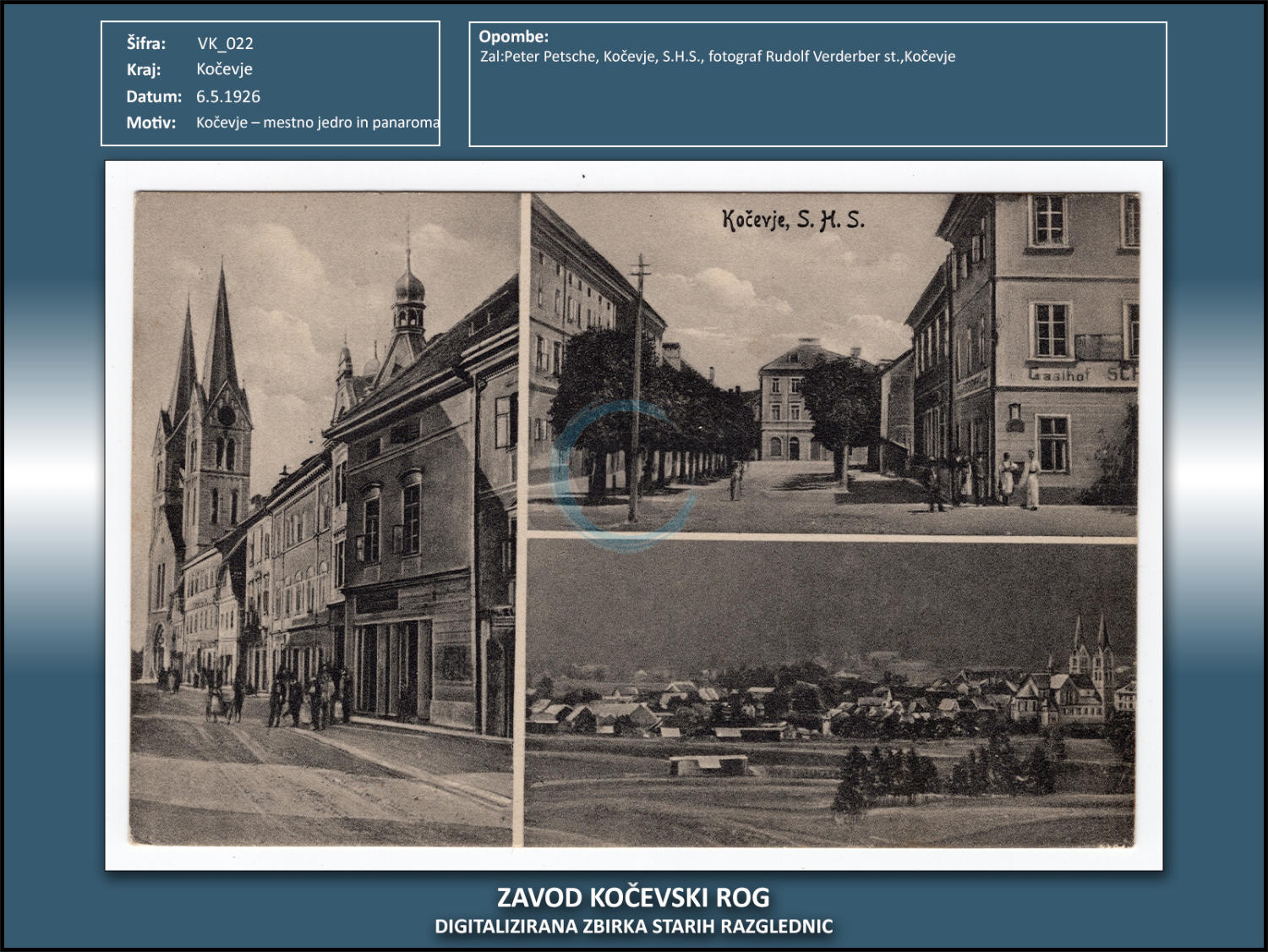
Task: Click the date value 6.5.1926
Action: click(x=228, y=96)
